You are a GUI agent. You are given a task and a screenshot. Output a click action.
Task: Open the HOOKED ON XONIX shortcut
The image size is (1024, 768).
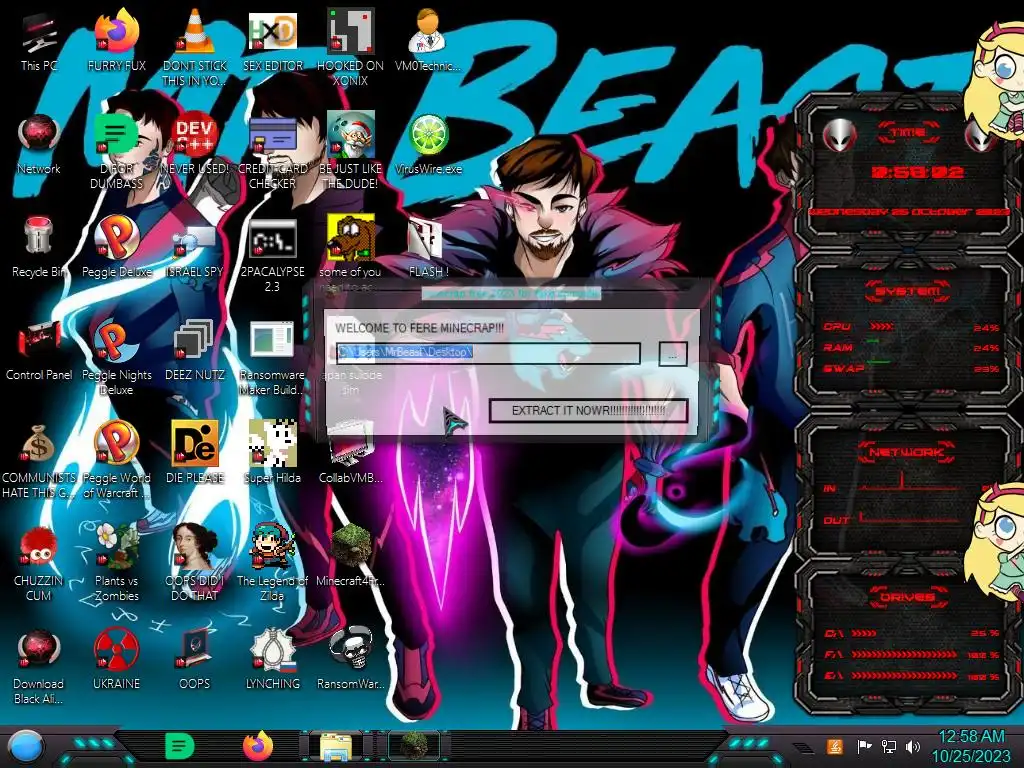pyautogui.click(x=350, y=31)
